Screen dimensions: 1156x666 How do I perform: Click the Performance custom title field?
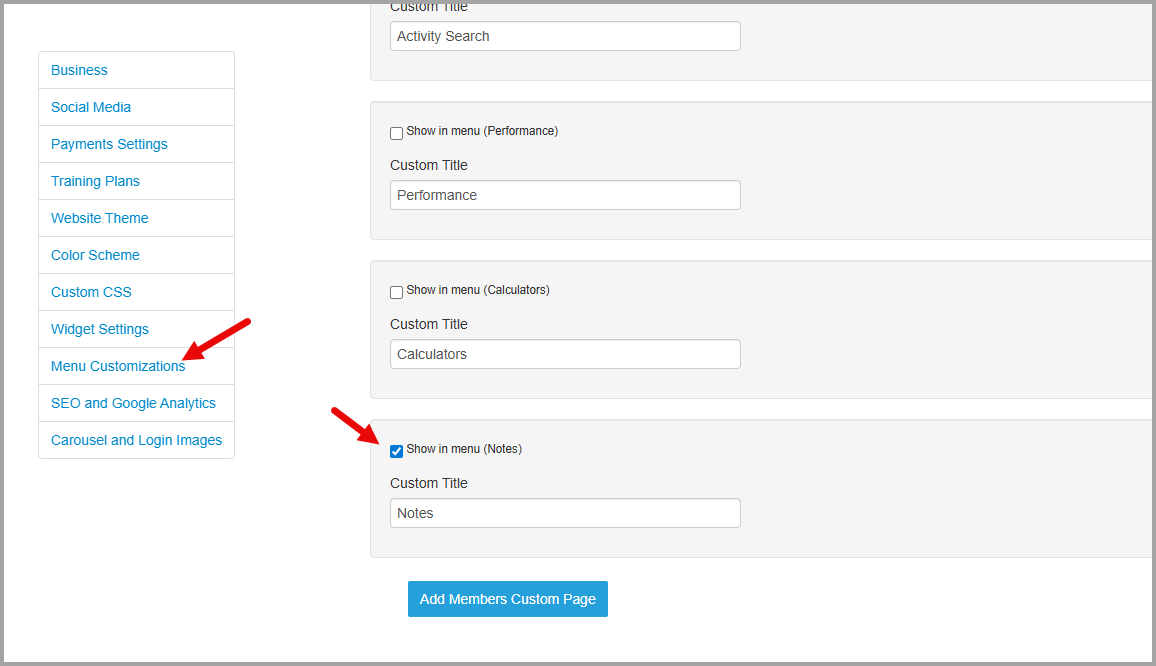click(x=565, y=195)
